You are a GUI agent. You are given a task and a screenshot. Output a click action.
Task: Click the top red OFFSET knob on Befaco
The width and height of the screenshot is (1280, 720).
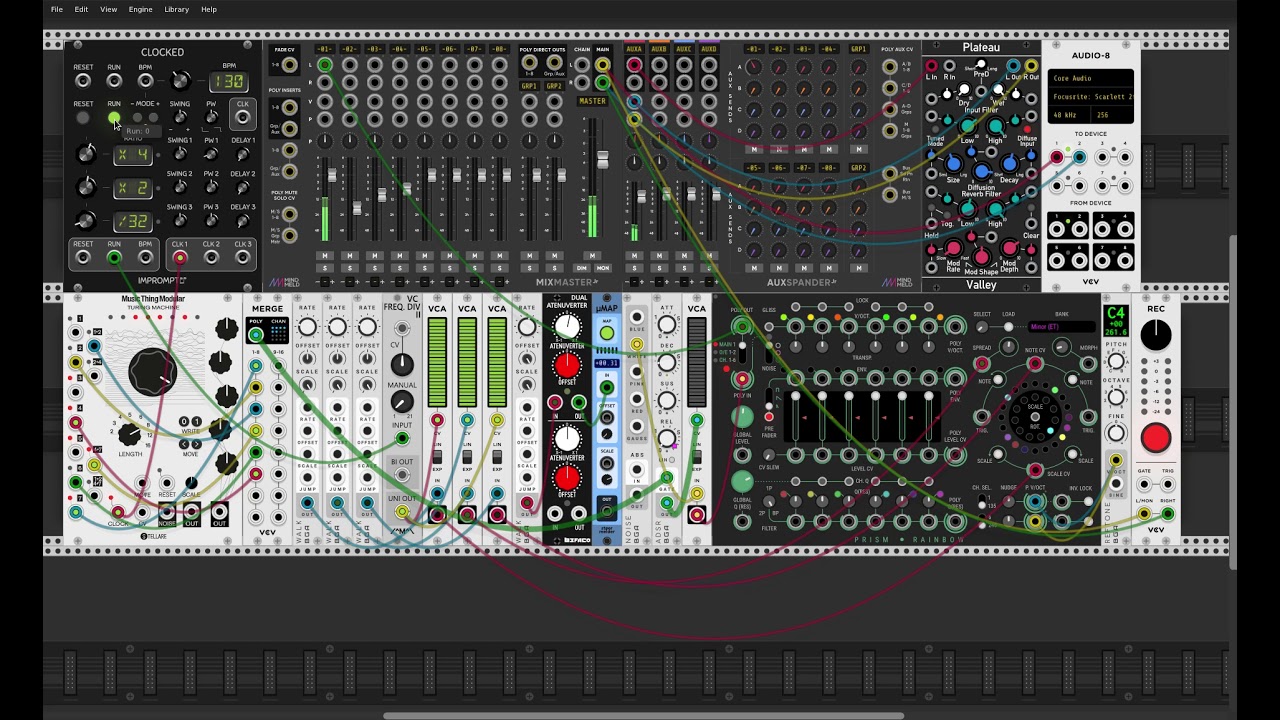coord(567,365)
